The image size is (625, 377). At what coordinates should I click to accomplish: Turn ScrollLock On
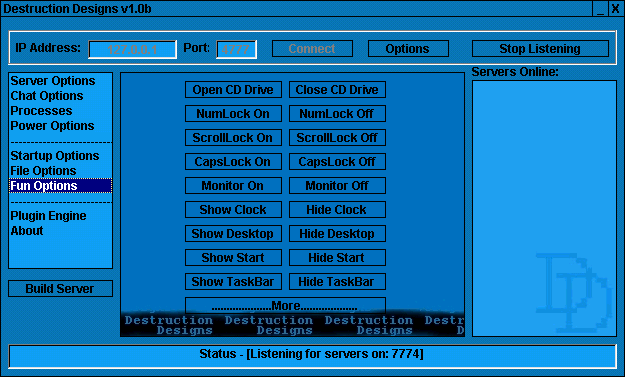(x=233, y=137)
